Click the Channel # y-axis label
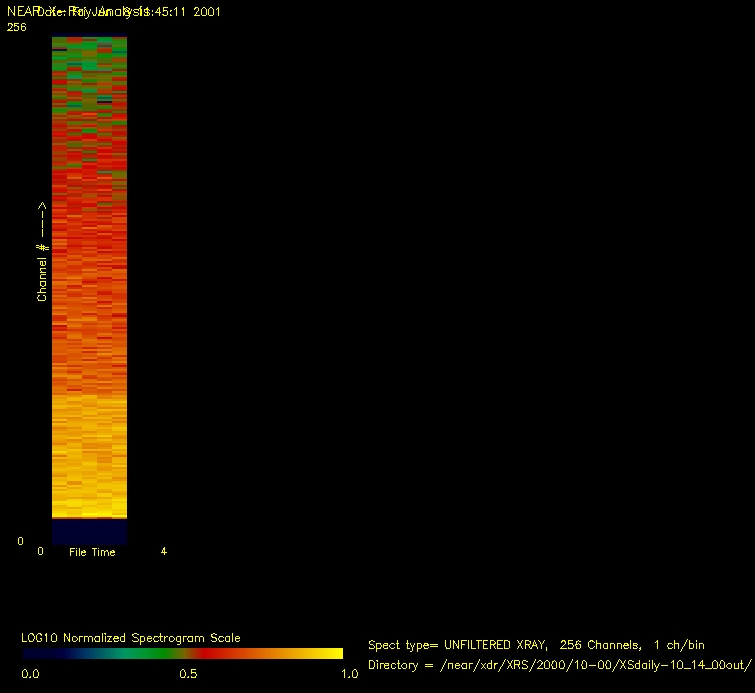This screenshot has height=693, width=755. pyautogui.click(x=42, y=252)
